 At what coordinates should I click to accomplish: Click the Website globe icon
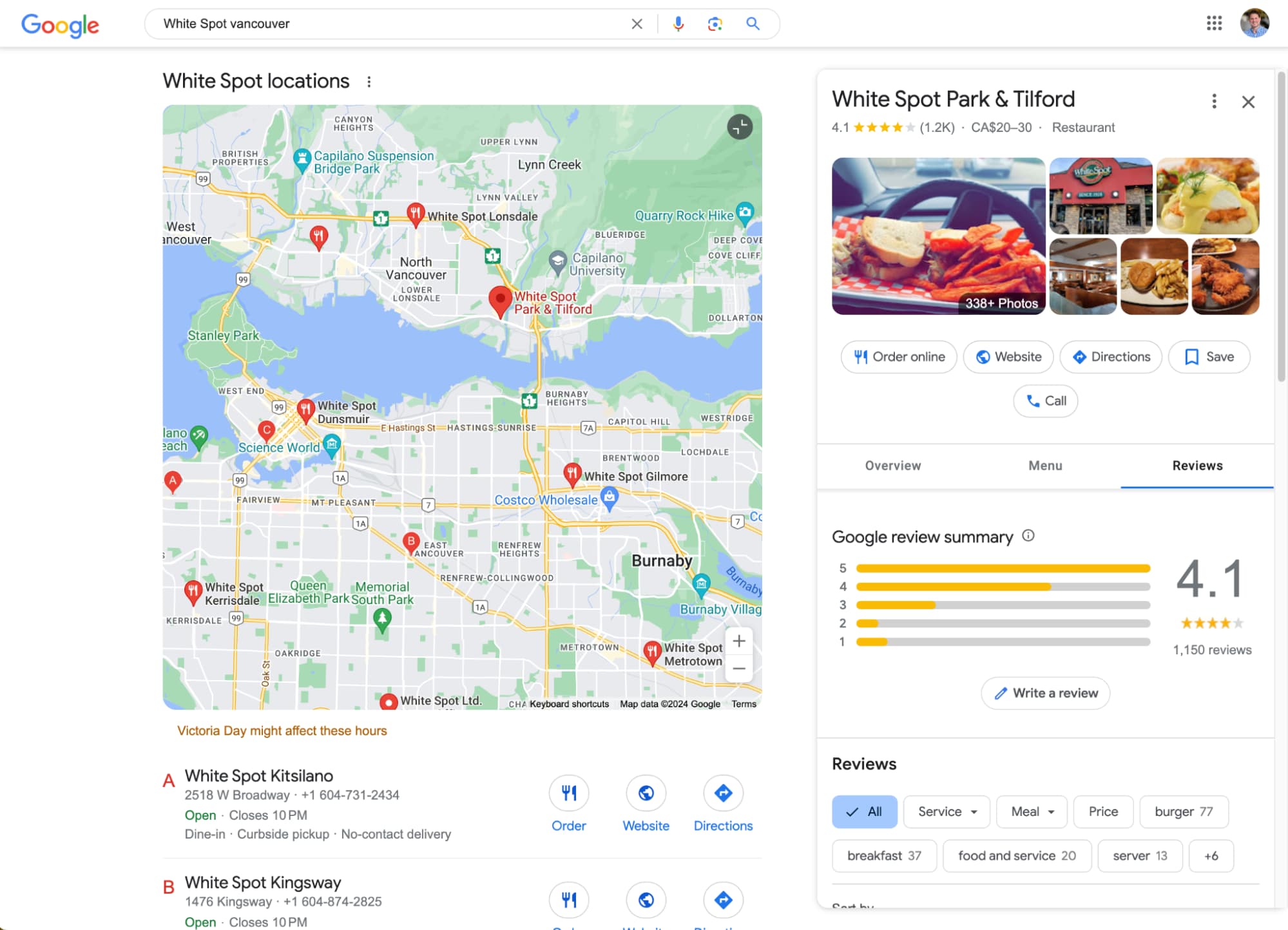pos(982,356)
